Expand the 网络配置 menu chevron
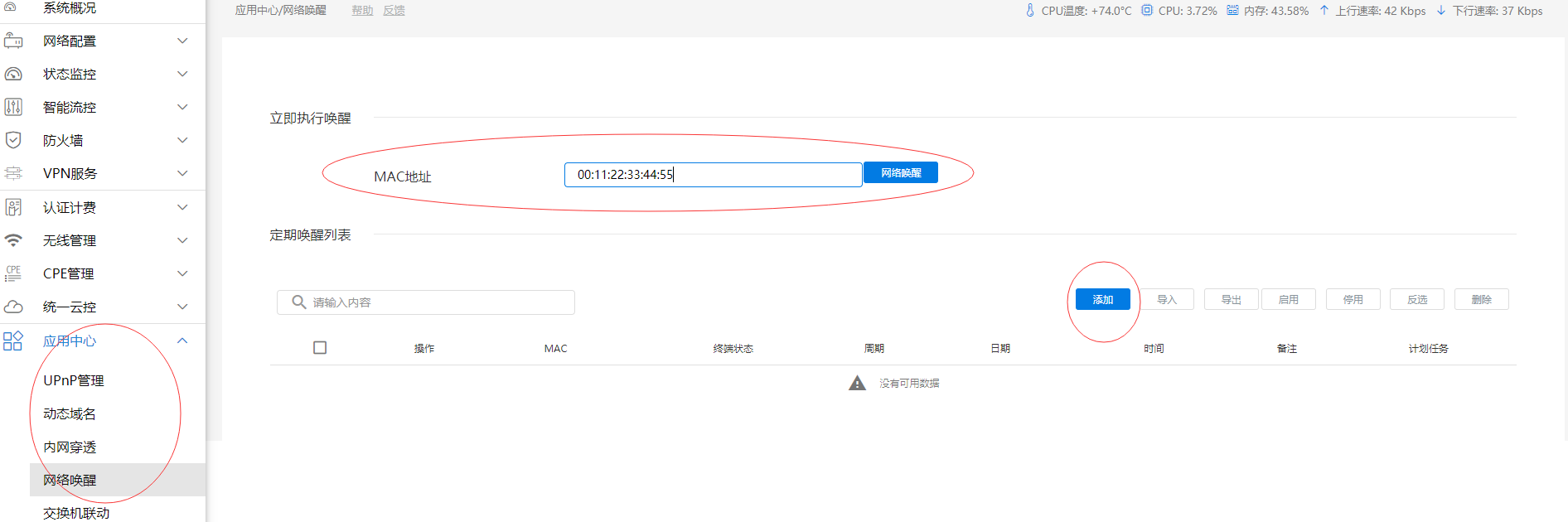Screen dimensions: 1568x522 (x=182, y=41)
